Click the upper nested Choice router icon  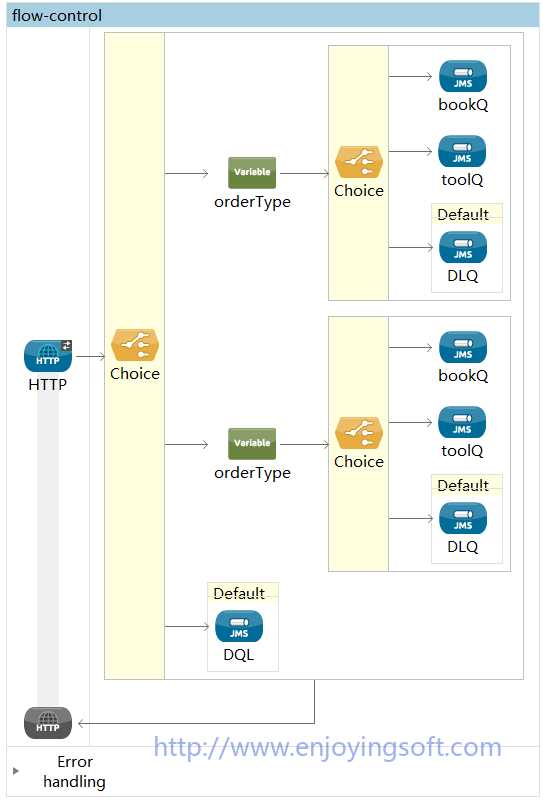[359, 162]
